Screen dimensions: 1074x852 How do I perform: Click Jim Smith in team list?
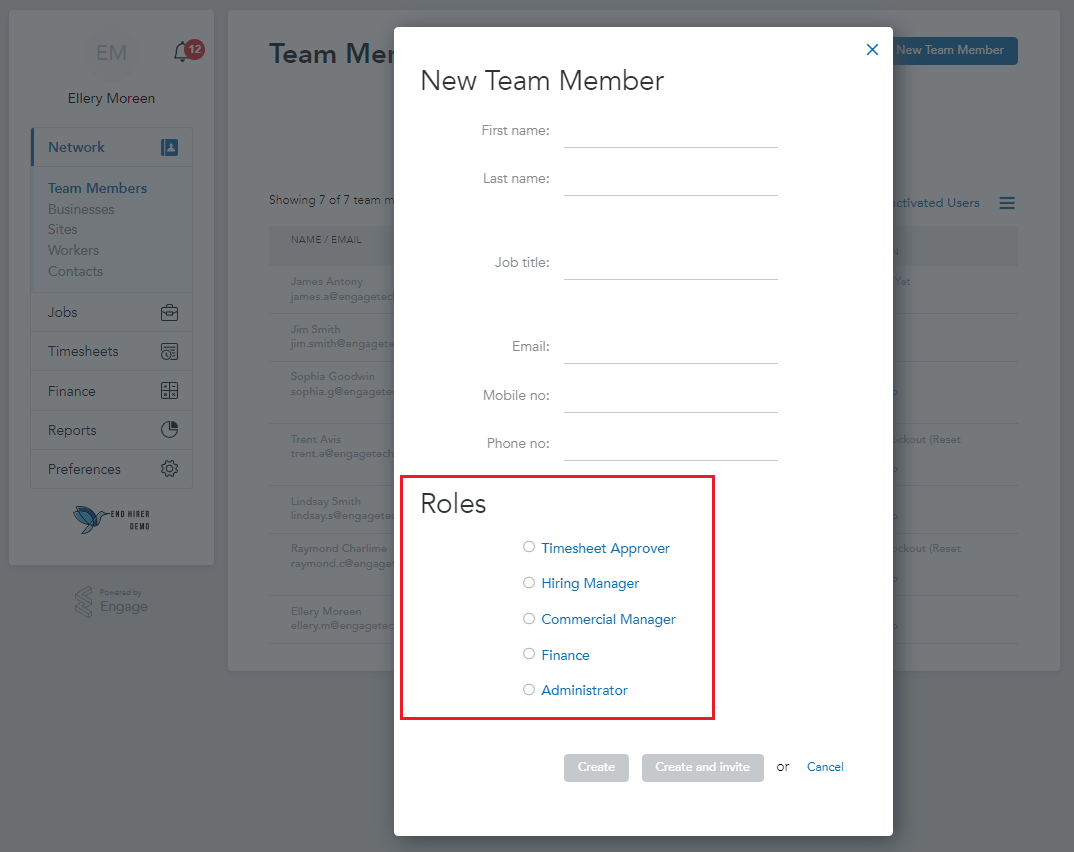[315, 329]
